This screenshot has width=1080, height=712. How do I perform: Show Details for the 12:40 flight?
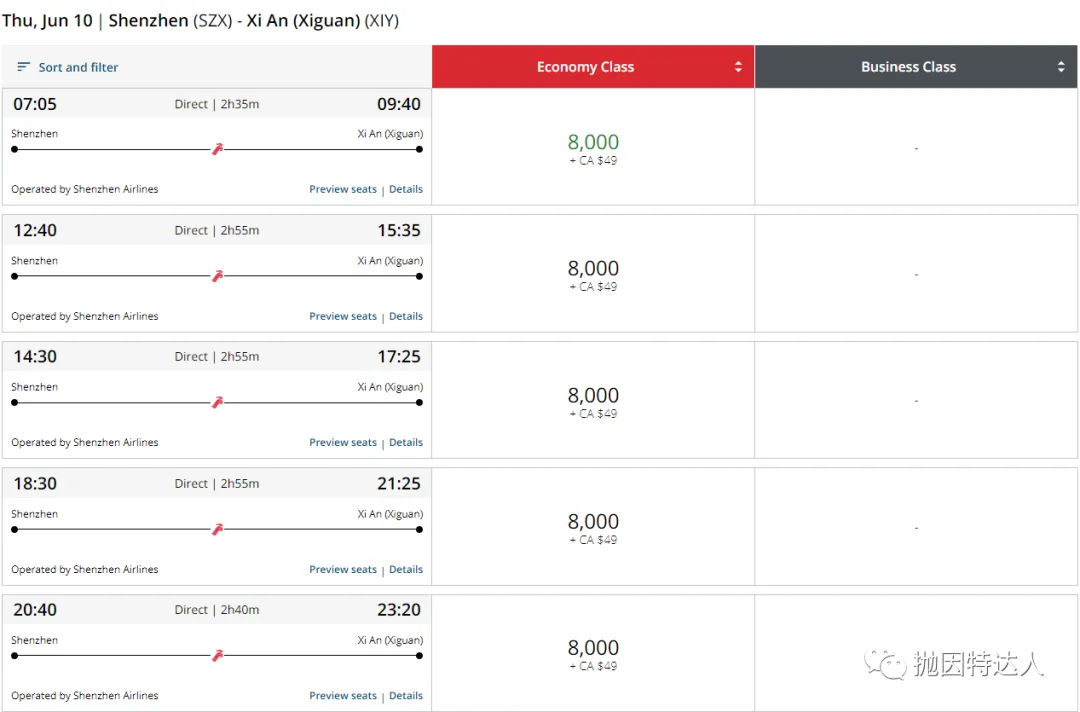[x=406, y=316]
